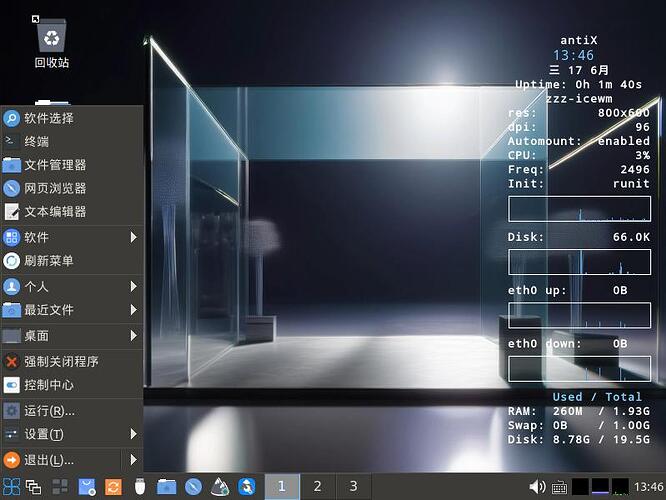This screenshot has width=666, height=500.
Task: Open the keyboard layout tray icon
Action: pyautogui.click(x=559, y=487)
